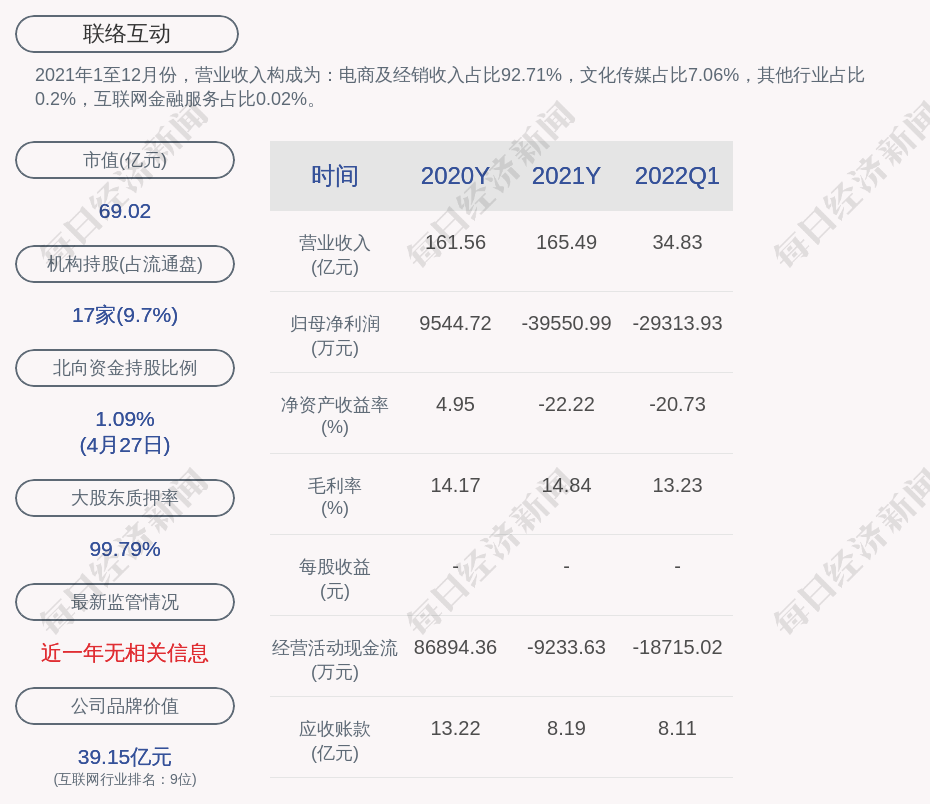Screen dimensions: 930x804
Task: Select gross margin value 14.17
Action: point(456,486)
